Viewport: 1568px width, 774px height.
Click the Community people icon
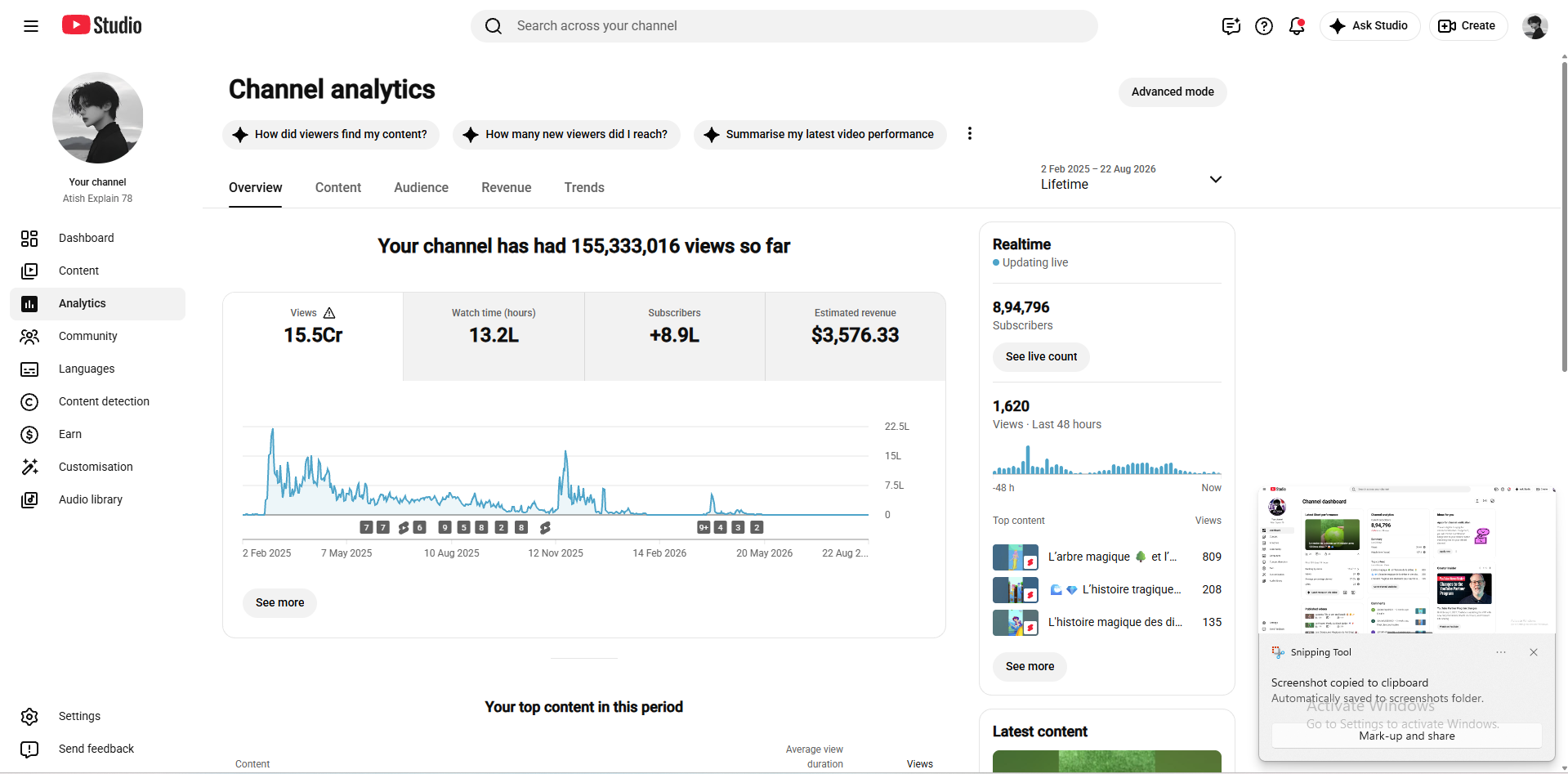(x=29, y=336)
